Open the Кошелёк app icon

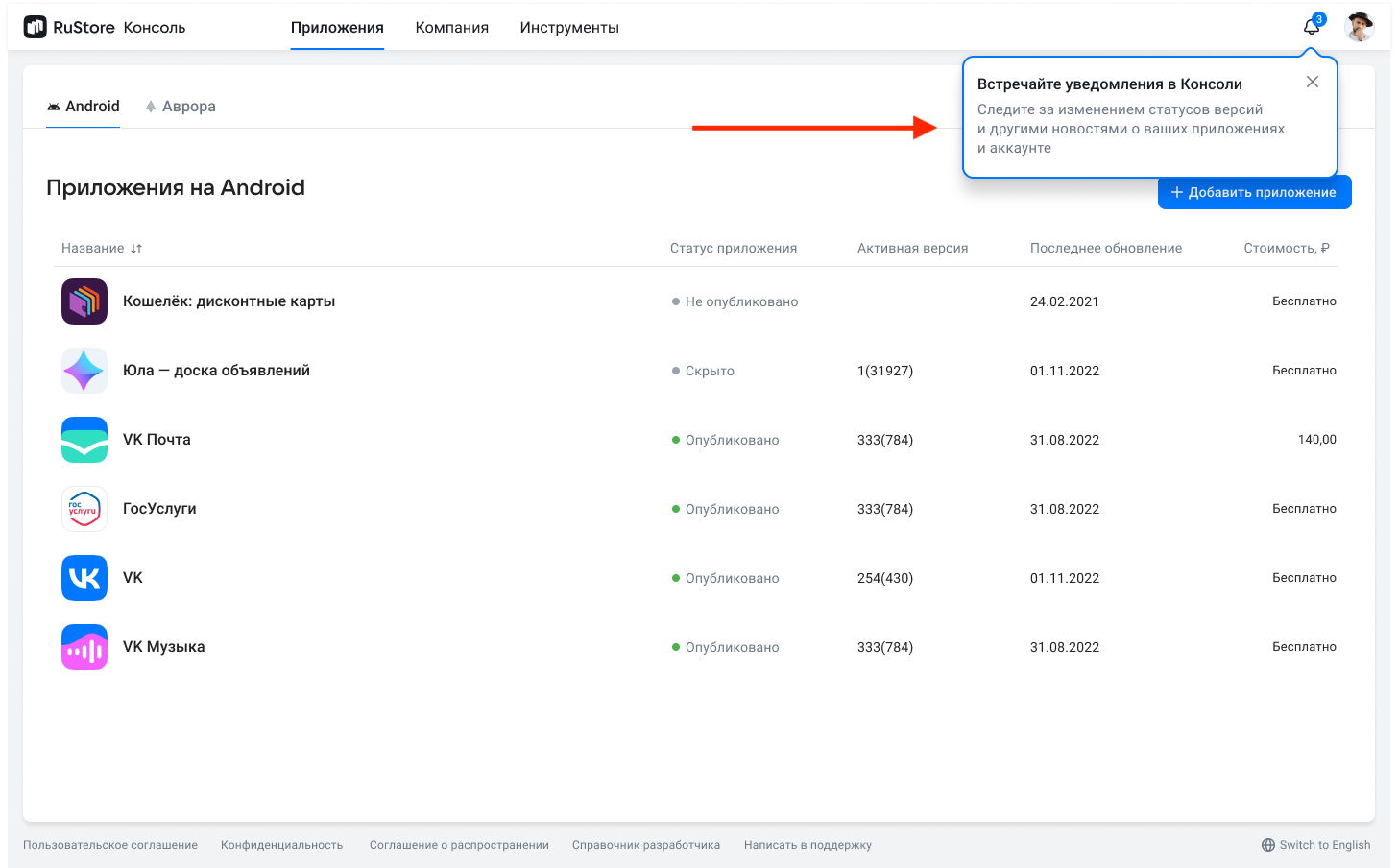tap(84, 301)
